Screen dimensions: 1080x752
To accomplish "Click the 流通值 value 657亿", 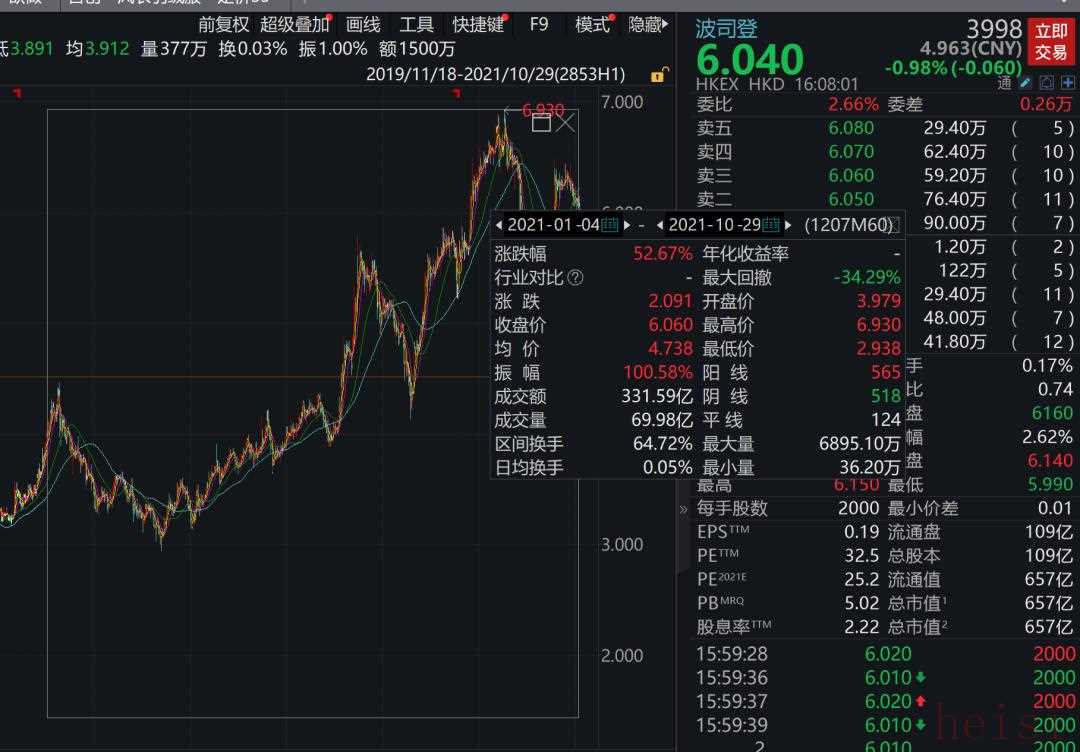I will click(x=1049, y=580).
